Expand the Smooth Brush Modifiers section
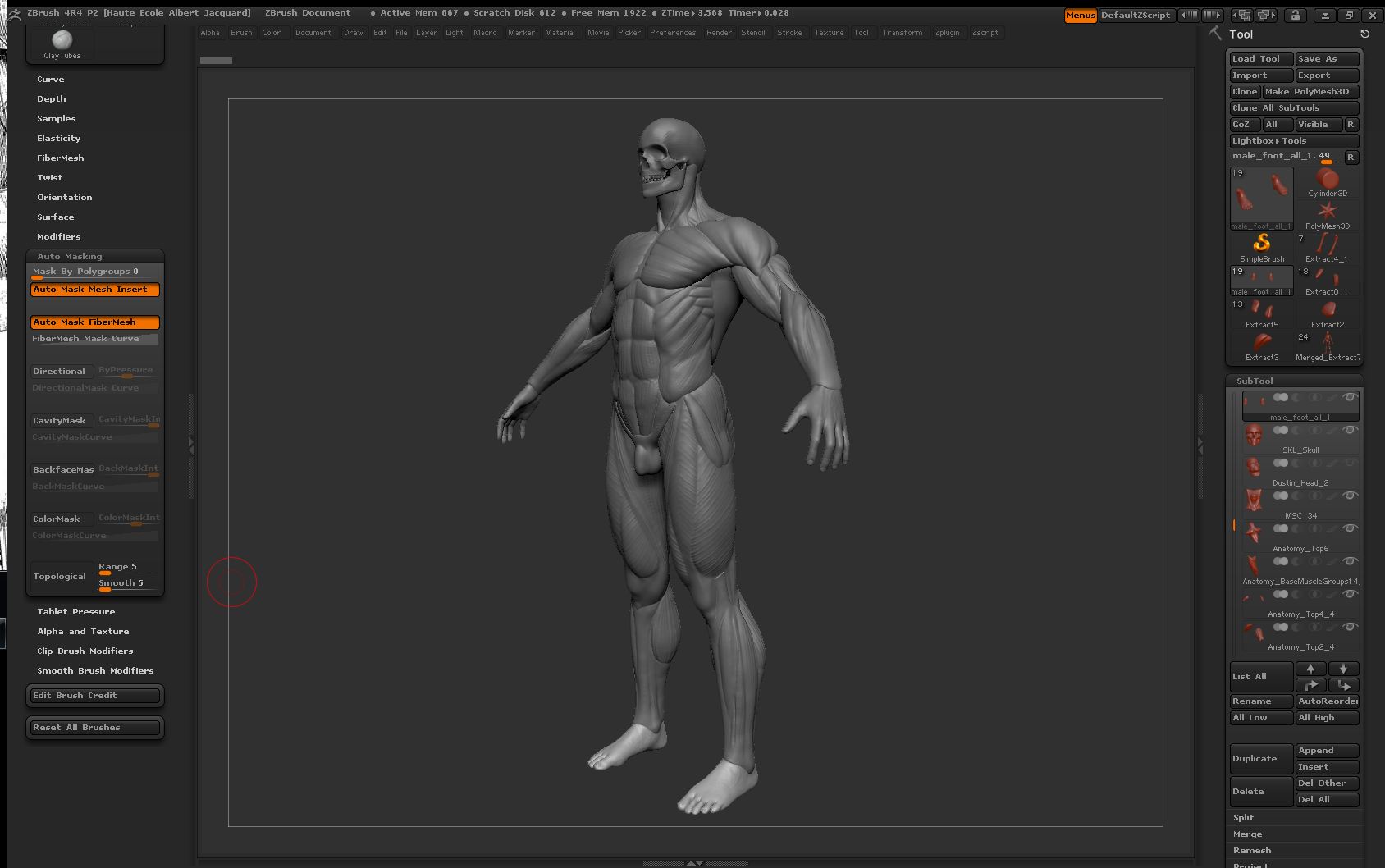 [95, 671]
